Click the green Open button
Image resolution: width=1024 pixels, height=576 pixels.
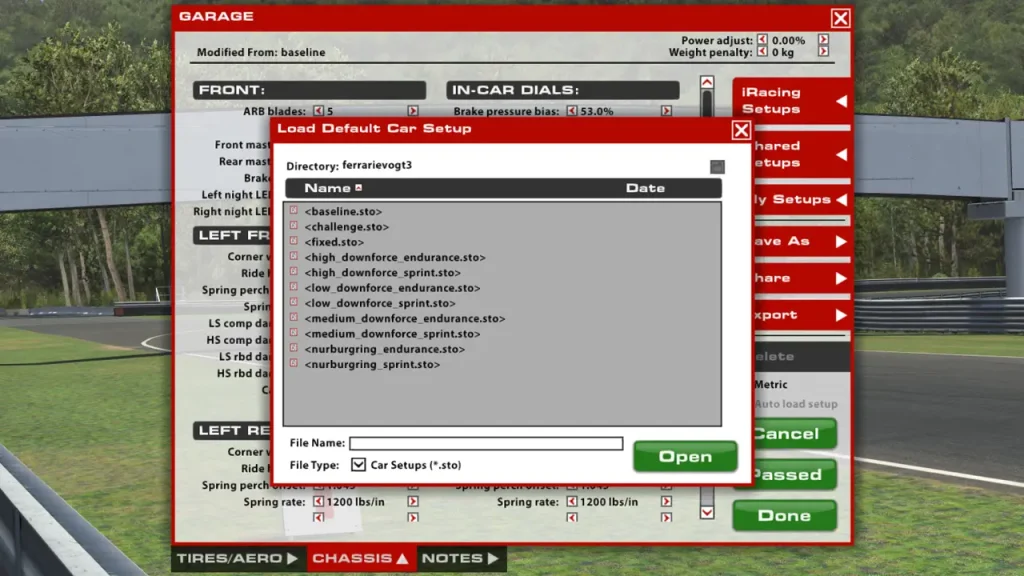coord(685,456)
